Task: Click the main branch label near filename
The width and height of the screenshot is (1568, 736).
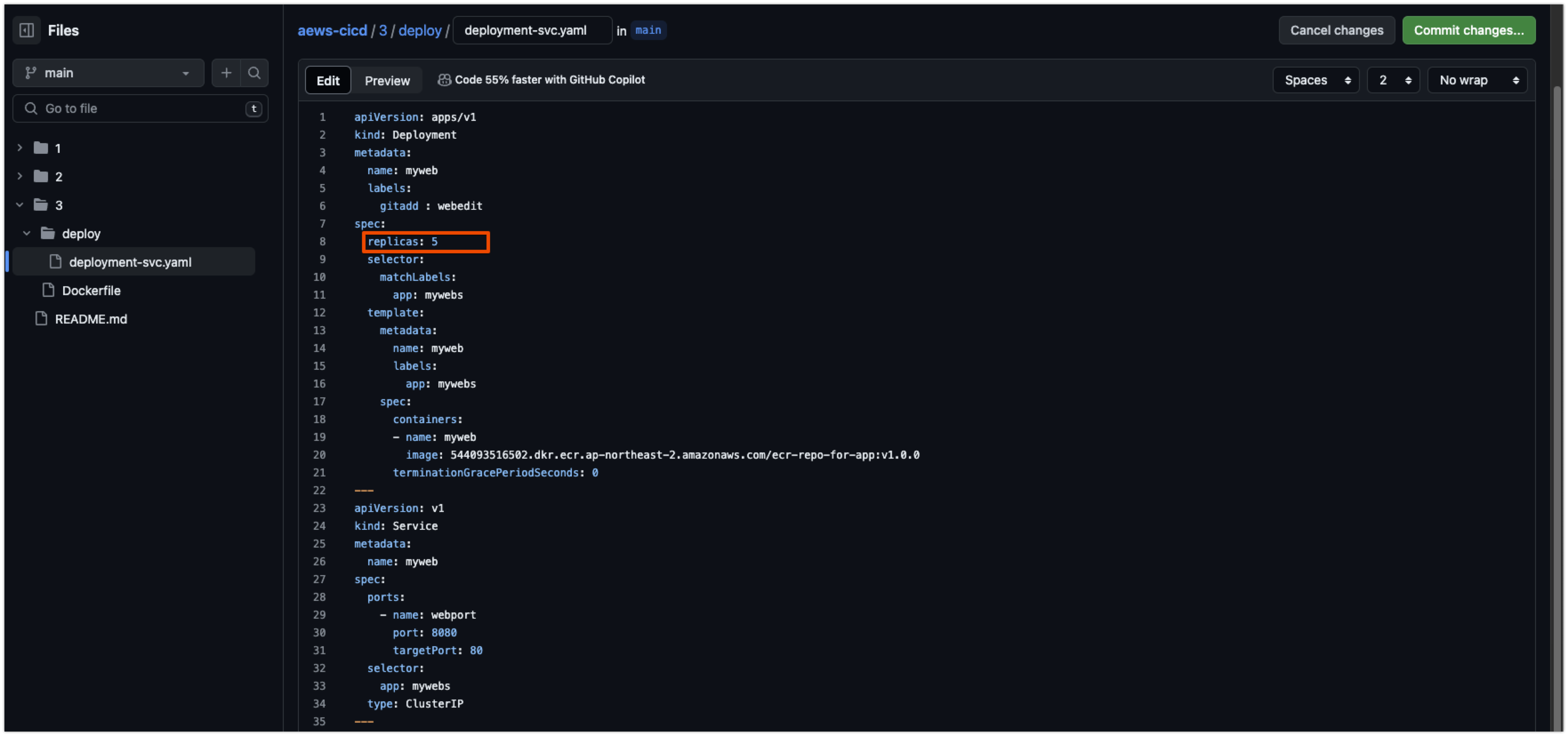Action: [648, 30]
